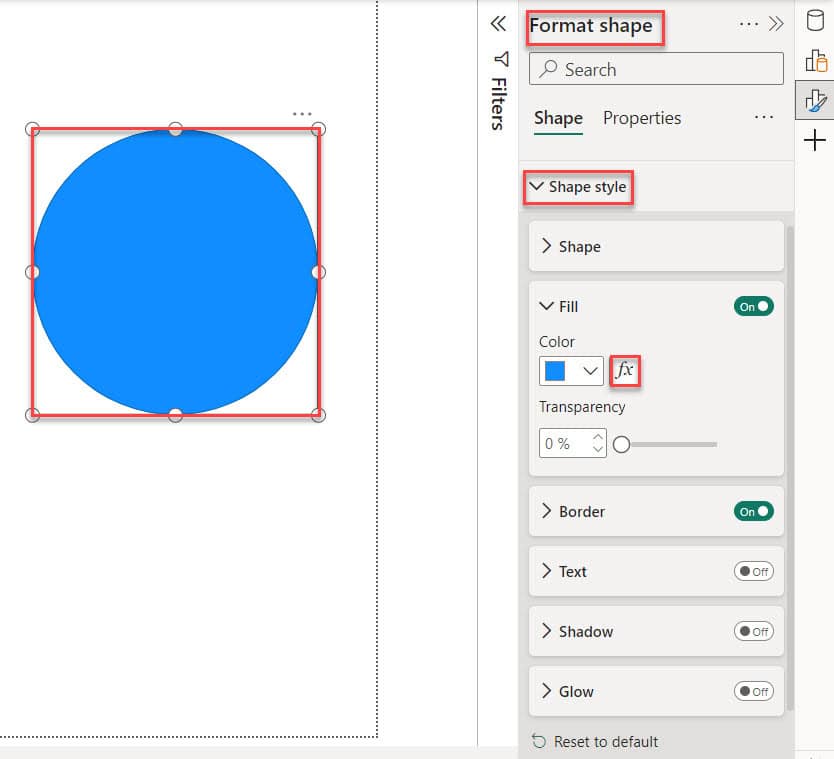Collapse the Filters pane double-arrow icon
Image resolution: width=834 pixels, height=759 pixels.
[498, 24]
